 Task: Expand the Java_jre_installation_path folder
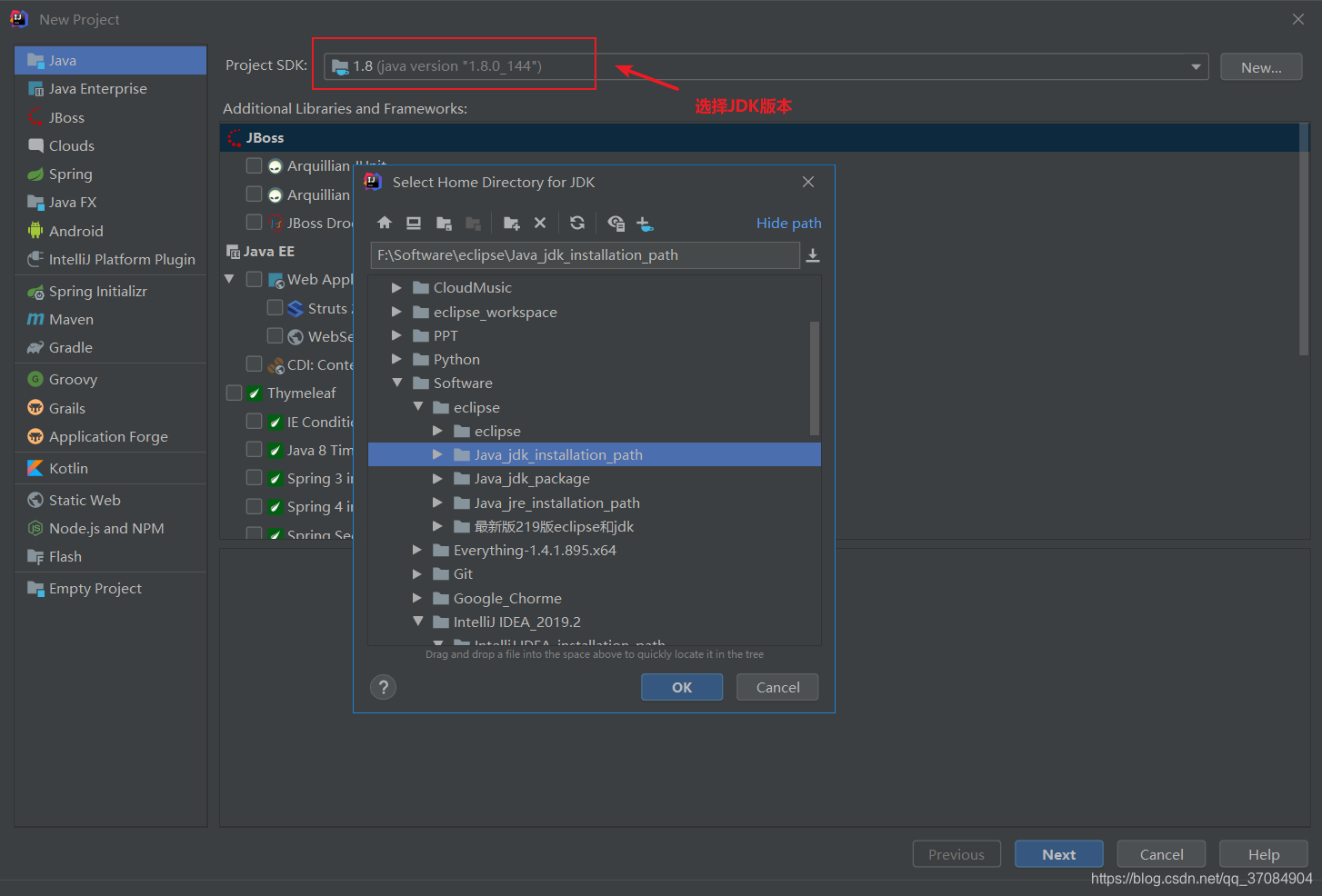(x=437, y=503)
